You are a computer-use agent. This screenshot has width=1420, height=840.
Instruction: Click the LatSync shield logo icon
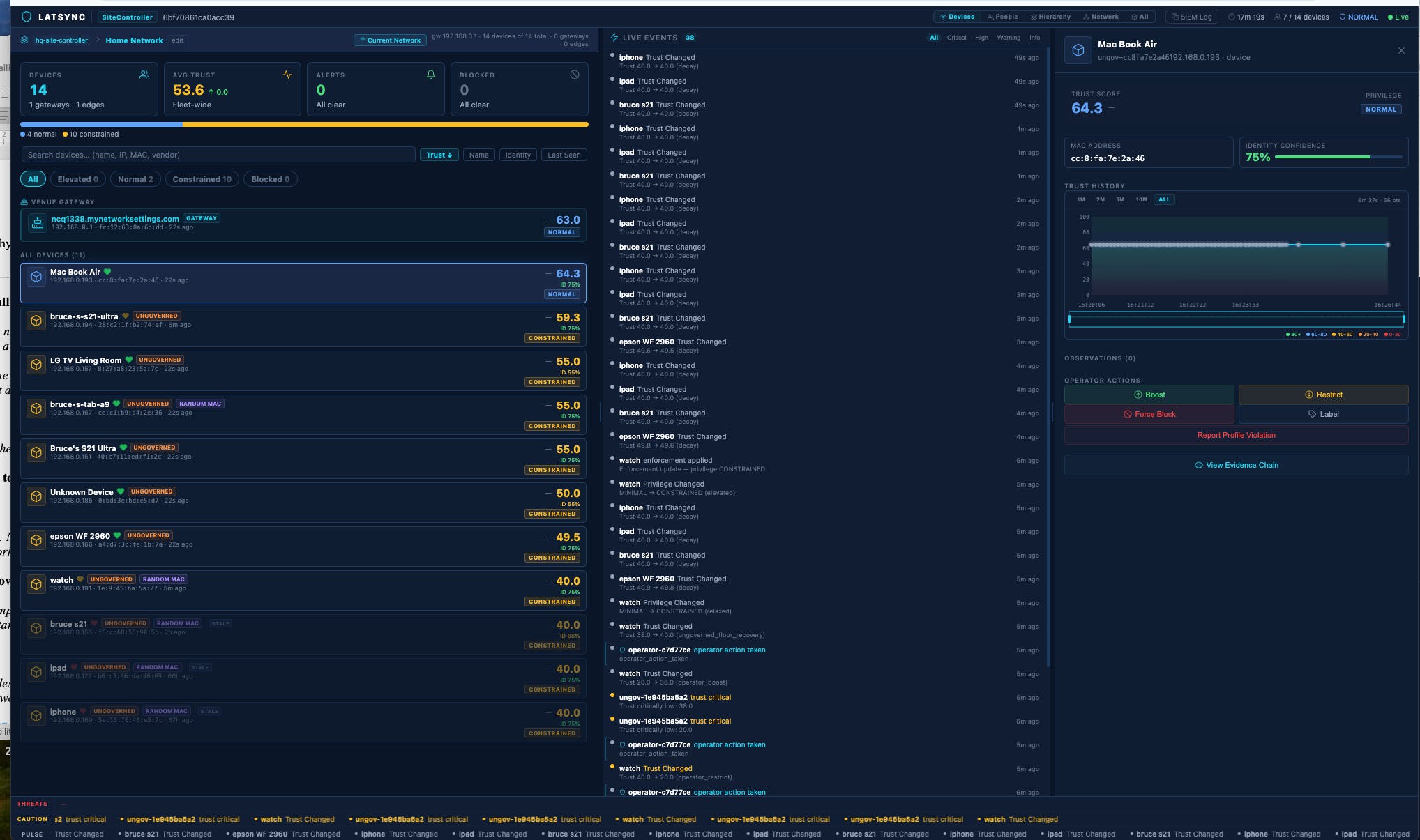pos(27,17)
